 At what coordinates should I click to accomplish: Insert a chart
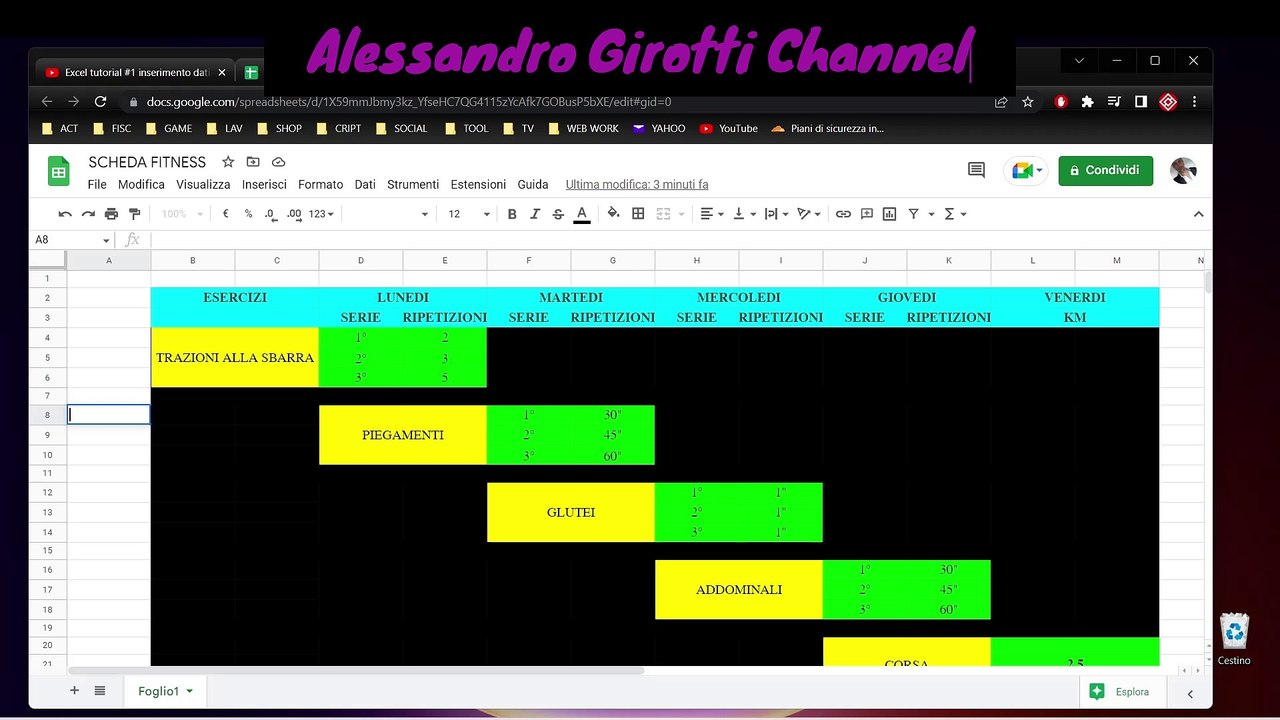click(x=889, y=214)
